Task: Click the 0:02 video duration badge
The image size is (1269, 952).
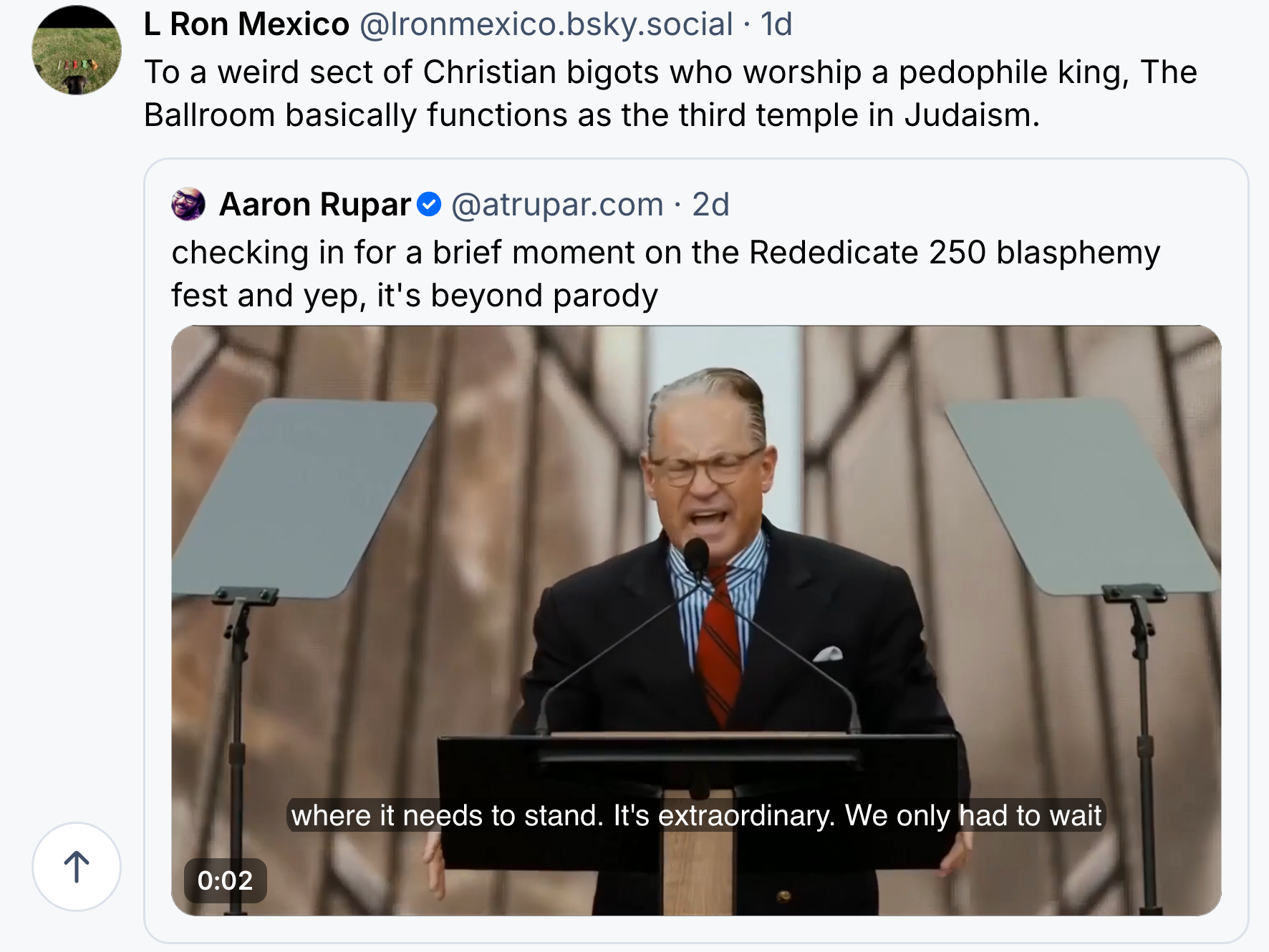Action: click(225, 880)
